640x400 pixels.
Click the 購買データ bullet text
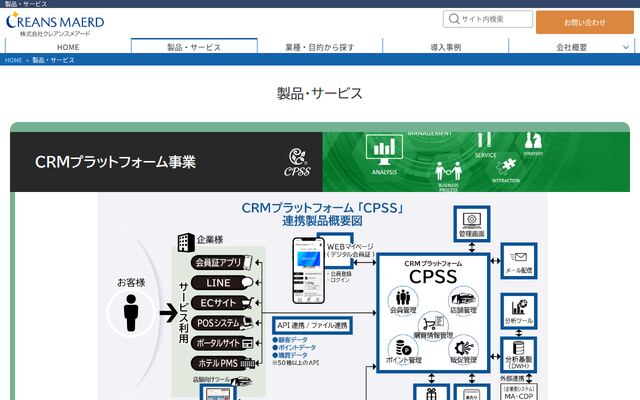[290, 355]
